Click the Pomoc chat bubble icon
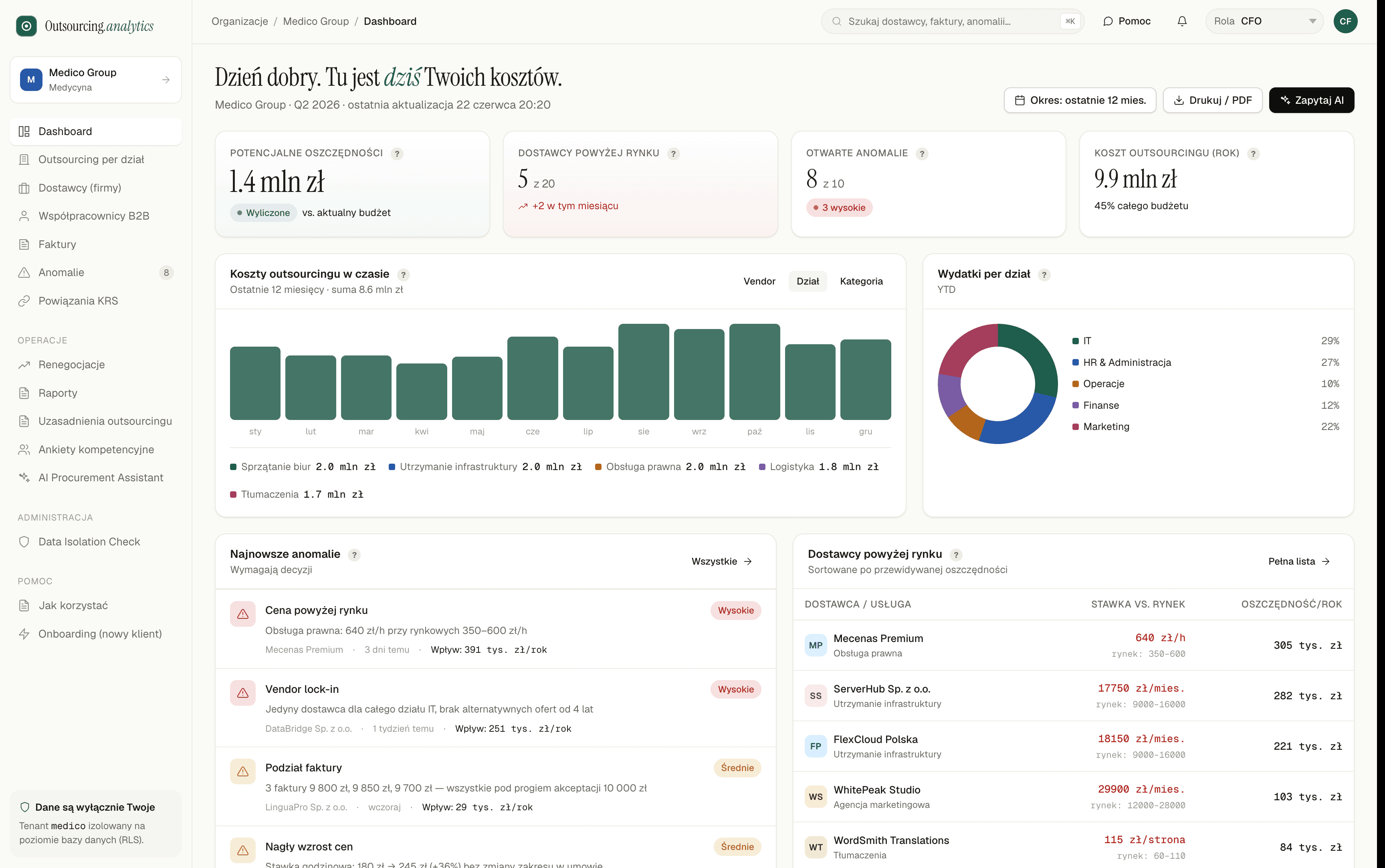The image size is (1385, 868). tap(1108, 21)
